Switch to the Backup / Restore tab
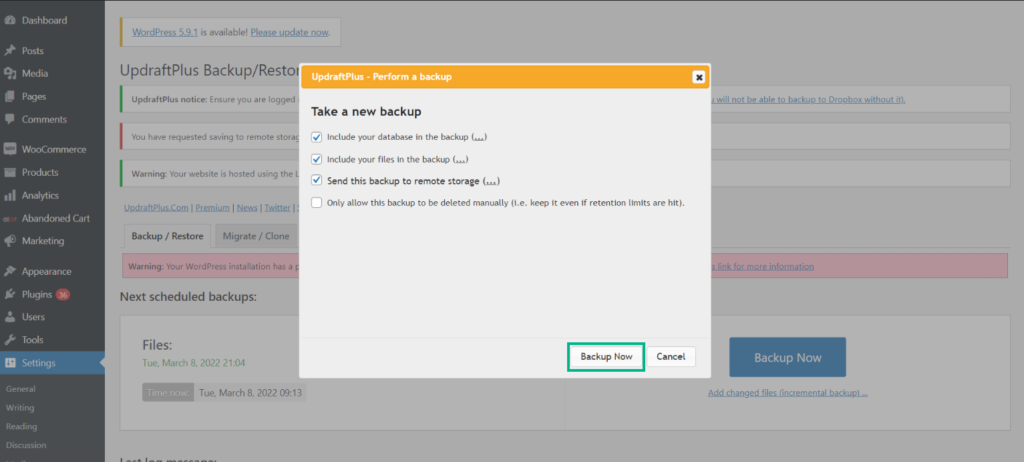The width and height of the screenshot is (1024, 462). coord(167,236)
